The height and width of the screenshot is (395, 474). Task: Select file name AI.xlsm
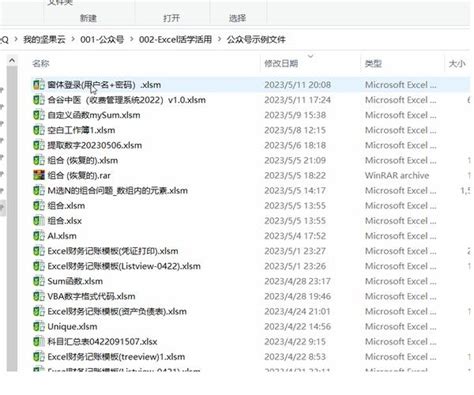pyautogui.click(x=62, y=236)
